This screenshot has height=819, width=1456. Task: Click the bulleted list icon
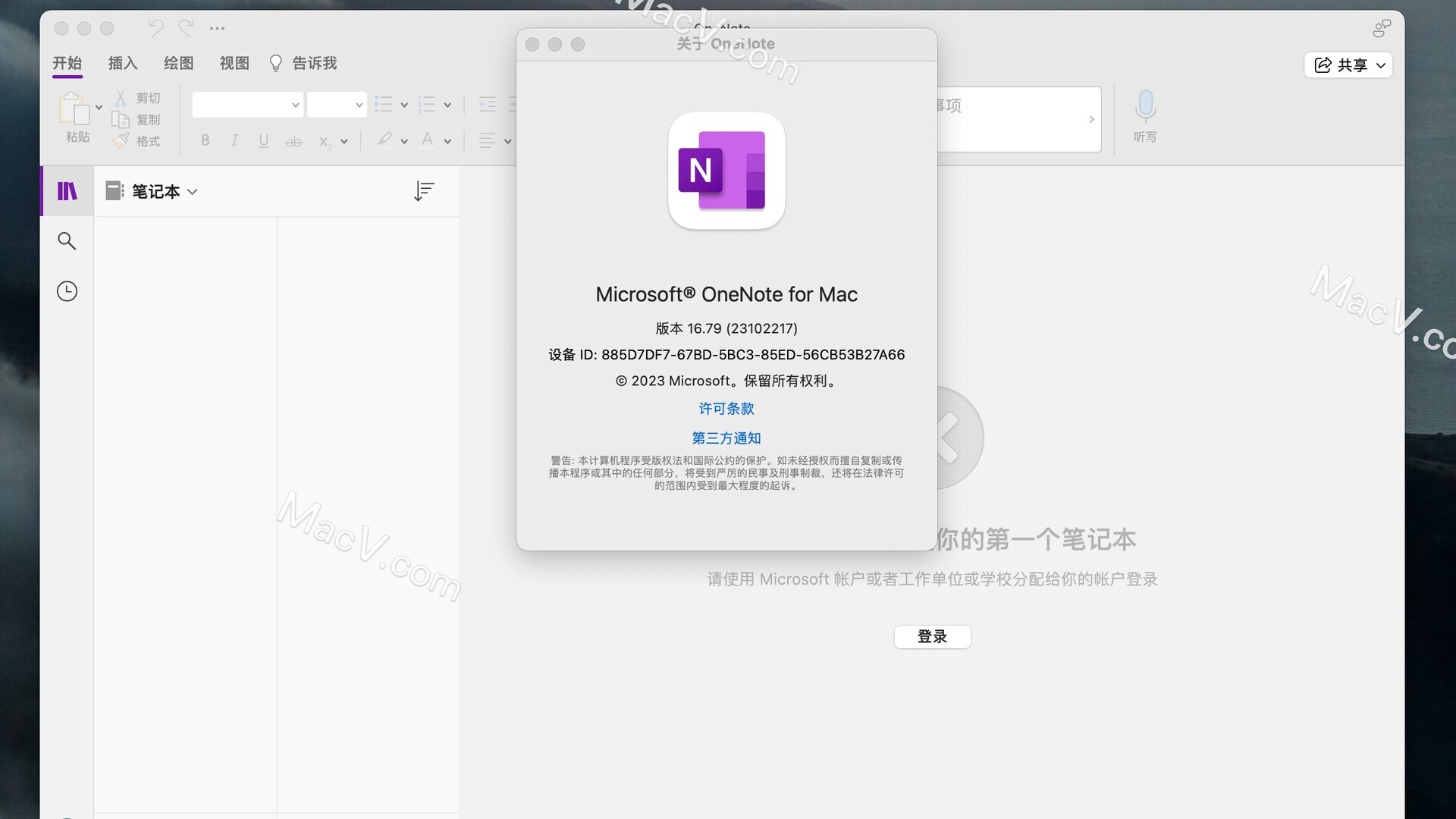(384, 105)
